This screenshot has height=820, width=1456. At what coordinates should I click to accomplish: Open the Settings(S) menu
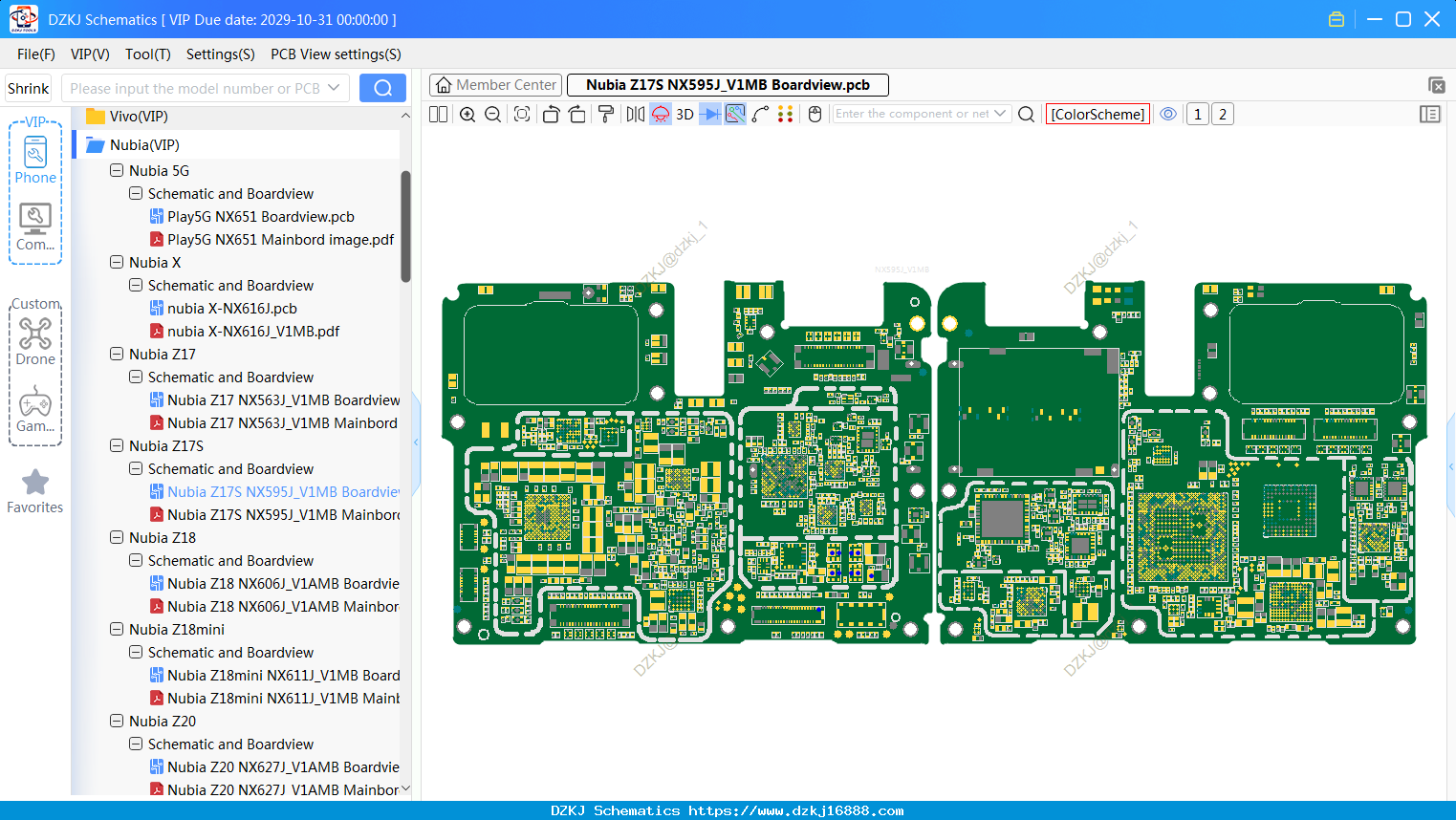pos(221,54)
